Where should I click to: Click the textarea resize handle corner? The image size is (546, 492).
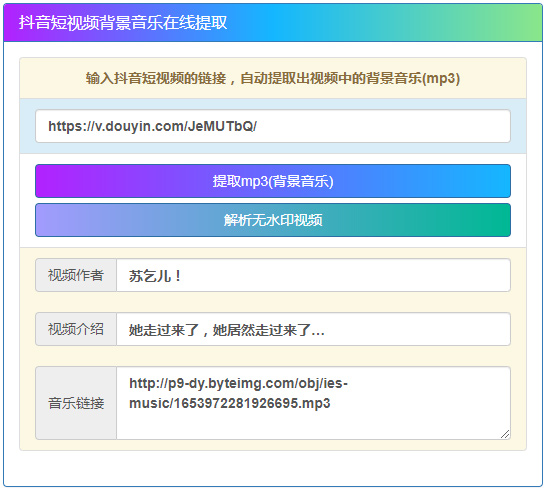pyautogui.click(x=505, y=434)
